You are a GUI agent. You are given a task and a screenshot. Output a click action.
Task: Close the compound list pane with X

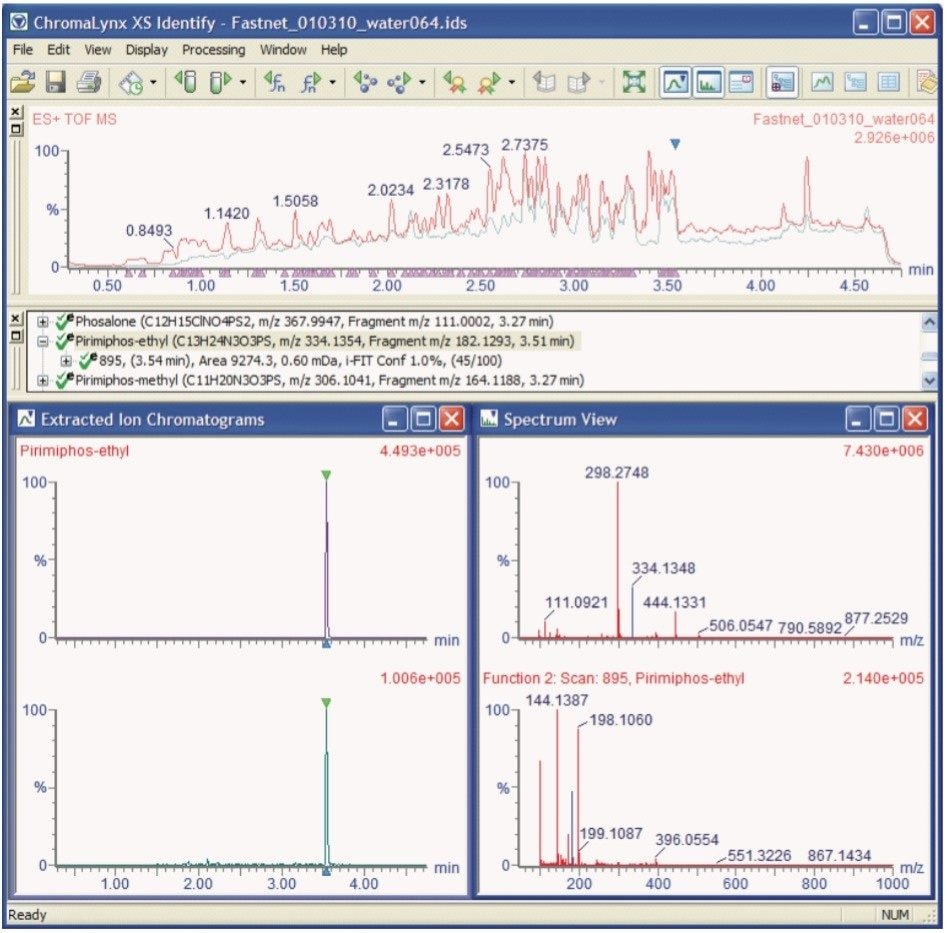16,318
